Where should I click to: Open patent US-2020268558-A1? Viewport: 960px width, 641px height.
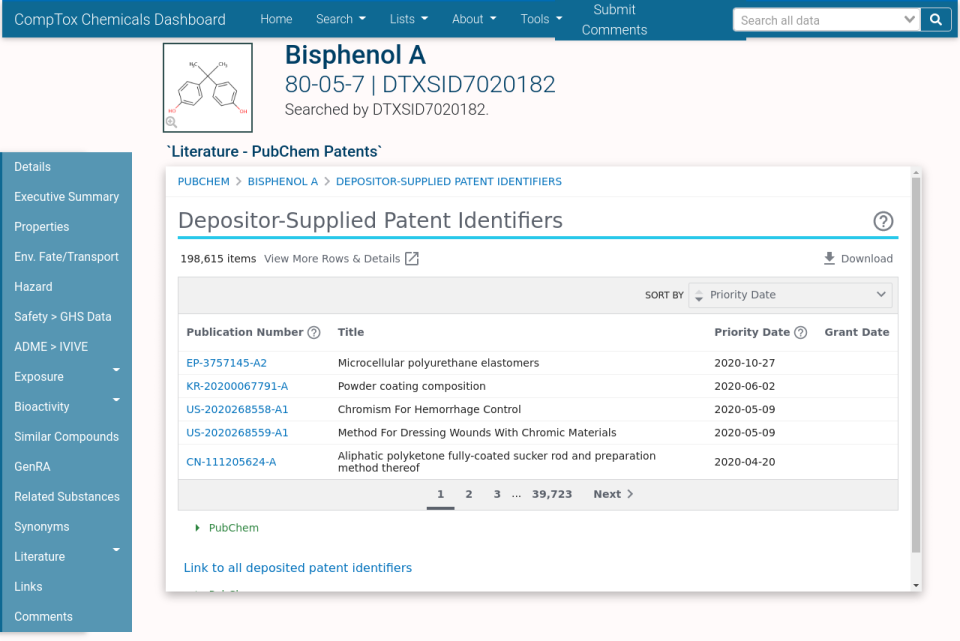coord(237,410)
